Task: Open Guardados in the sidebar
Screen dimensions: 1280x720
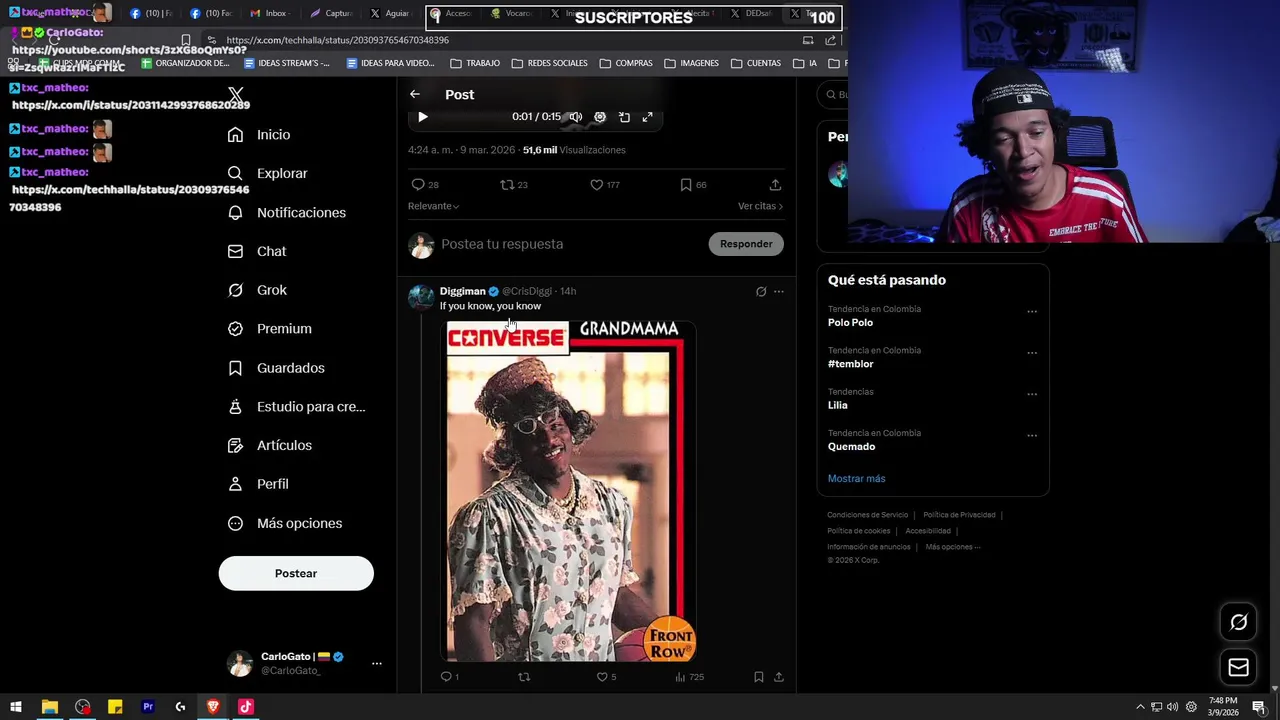Action: (x=276, y=368)
